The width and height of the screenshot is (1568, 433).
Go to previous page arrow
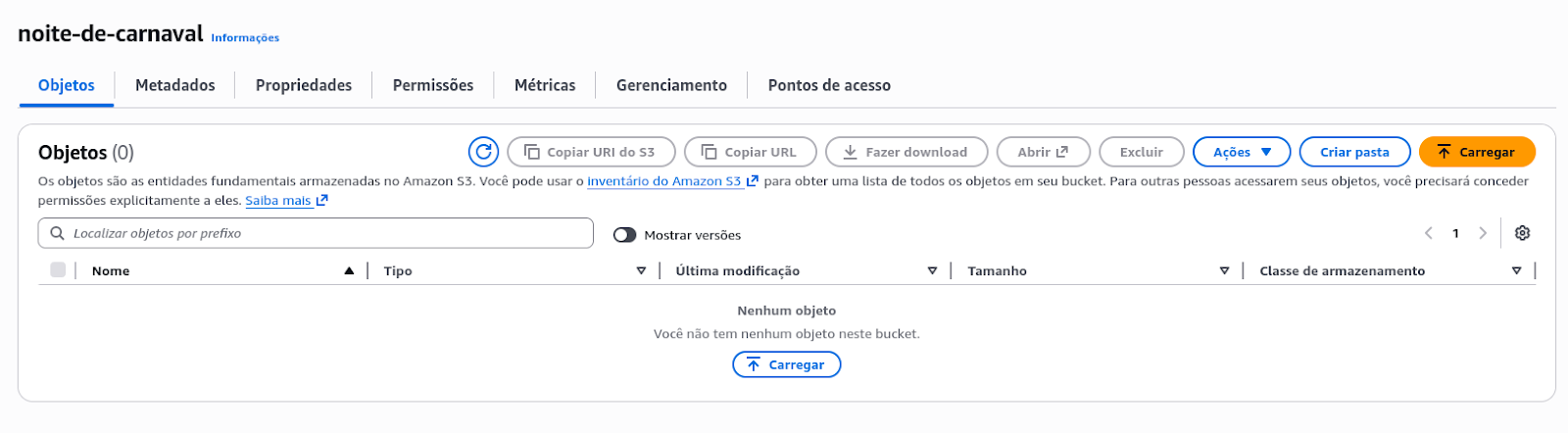1429,233
